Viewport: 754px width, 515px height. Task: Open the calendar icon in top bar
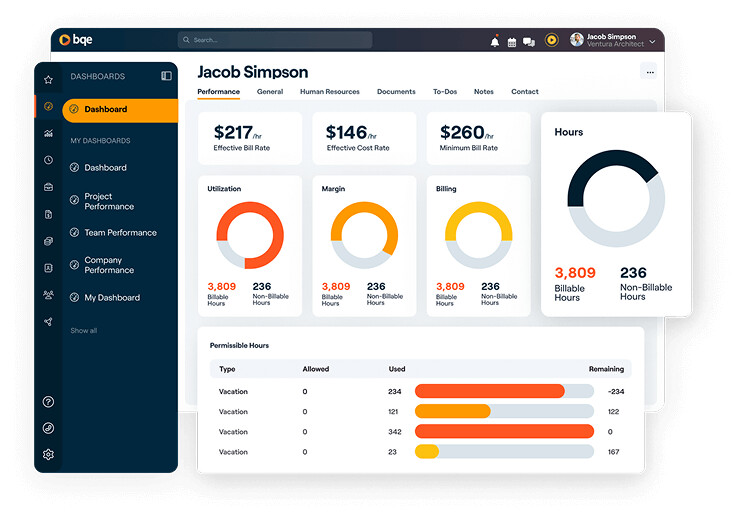pos(512,42)
